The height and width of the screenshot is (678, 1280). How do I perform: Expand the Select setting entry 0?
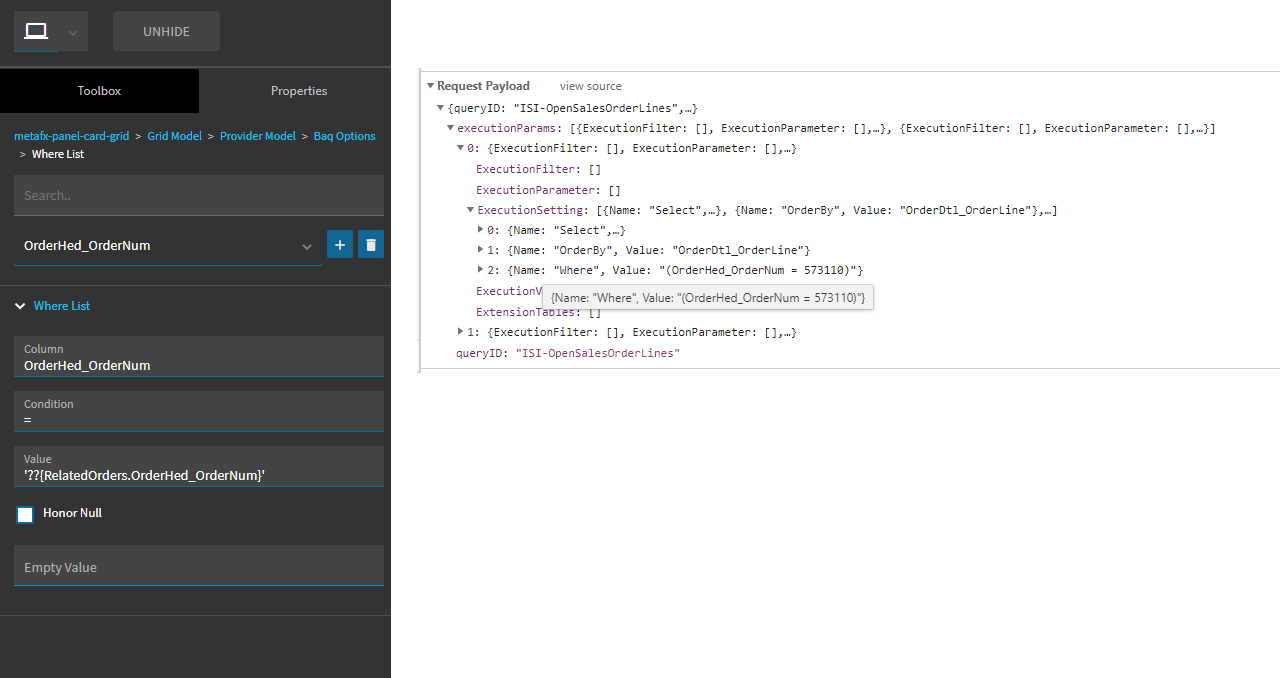(481, 230)
